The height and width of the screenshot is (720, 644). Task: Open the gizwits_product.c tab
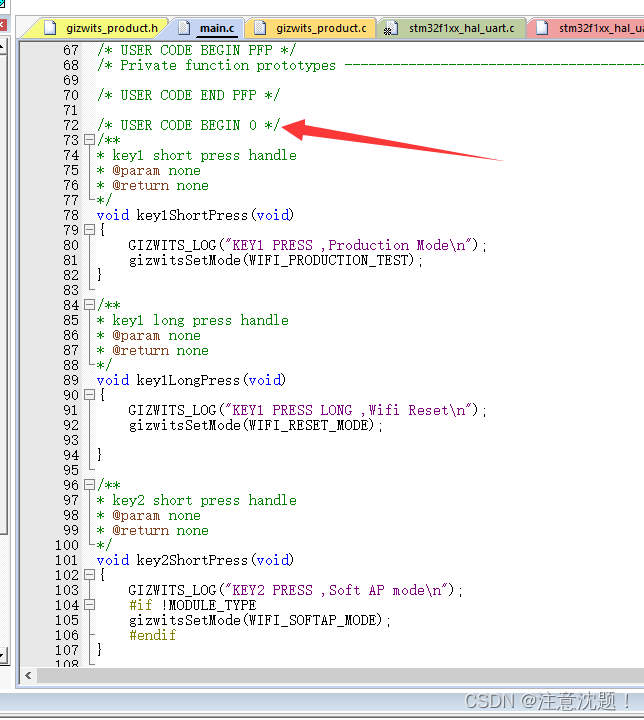[x=311, y=28]
